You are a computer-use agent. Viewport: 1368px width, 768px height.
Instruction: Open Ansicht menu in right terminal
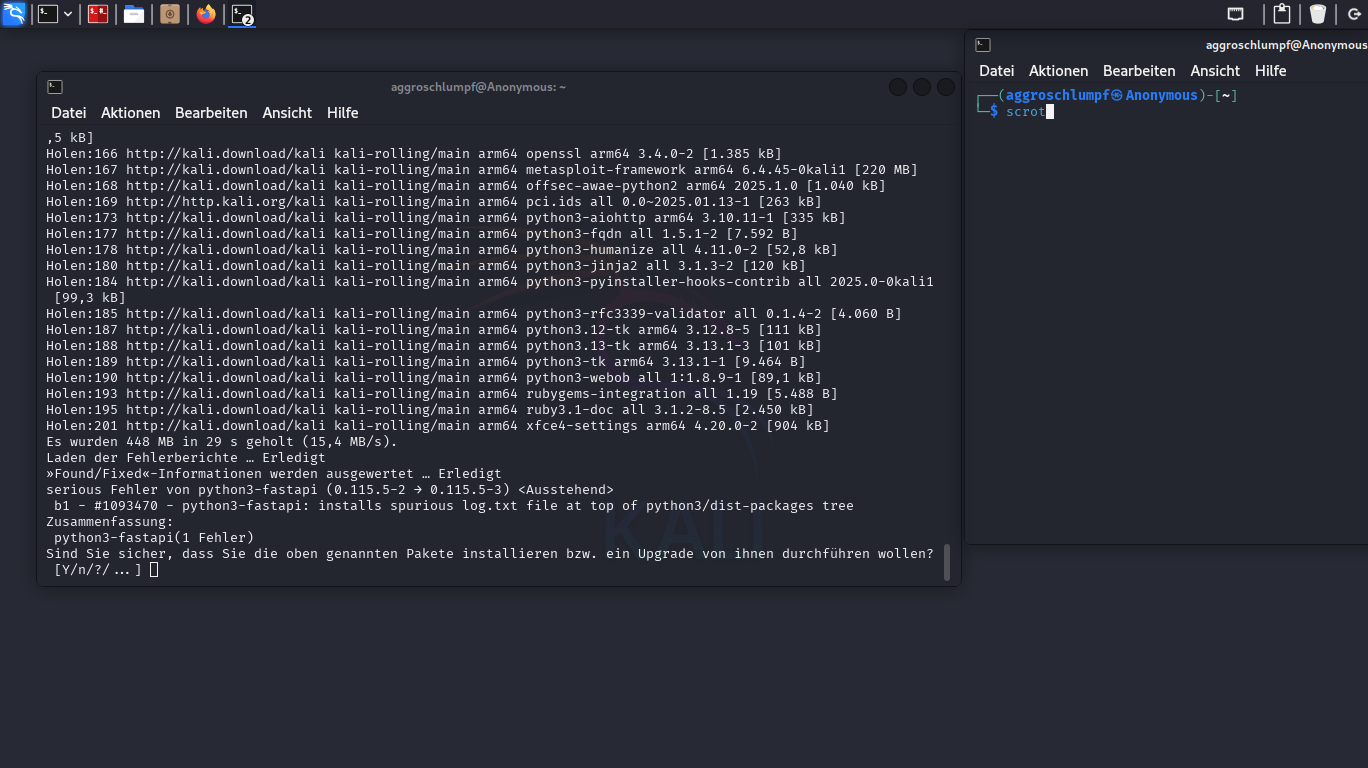(1215, 71)
